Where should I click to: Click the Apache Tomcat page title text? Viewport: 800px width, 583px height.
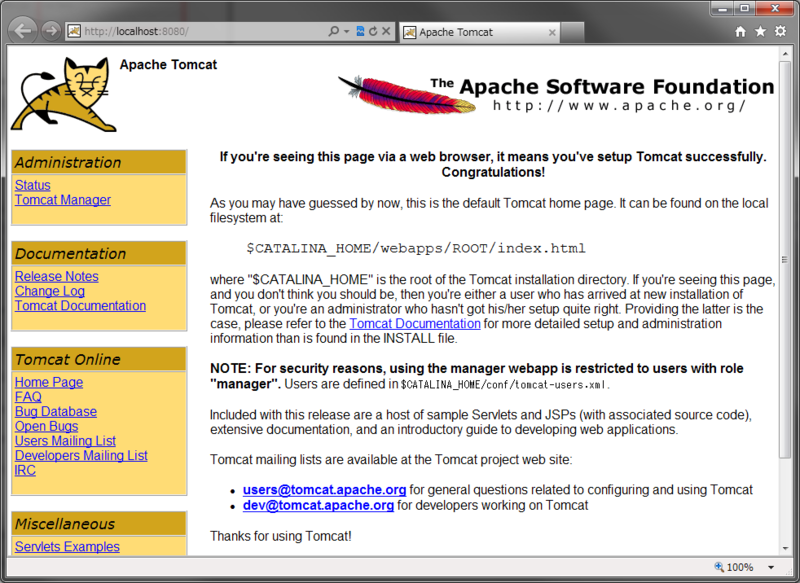pos(168,65)
